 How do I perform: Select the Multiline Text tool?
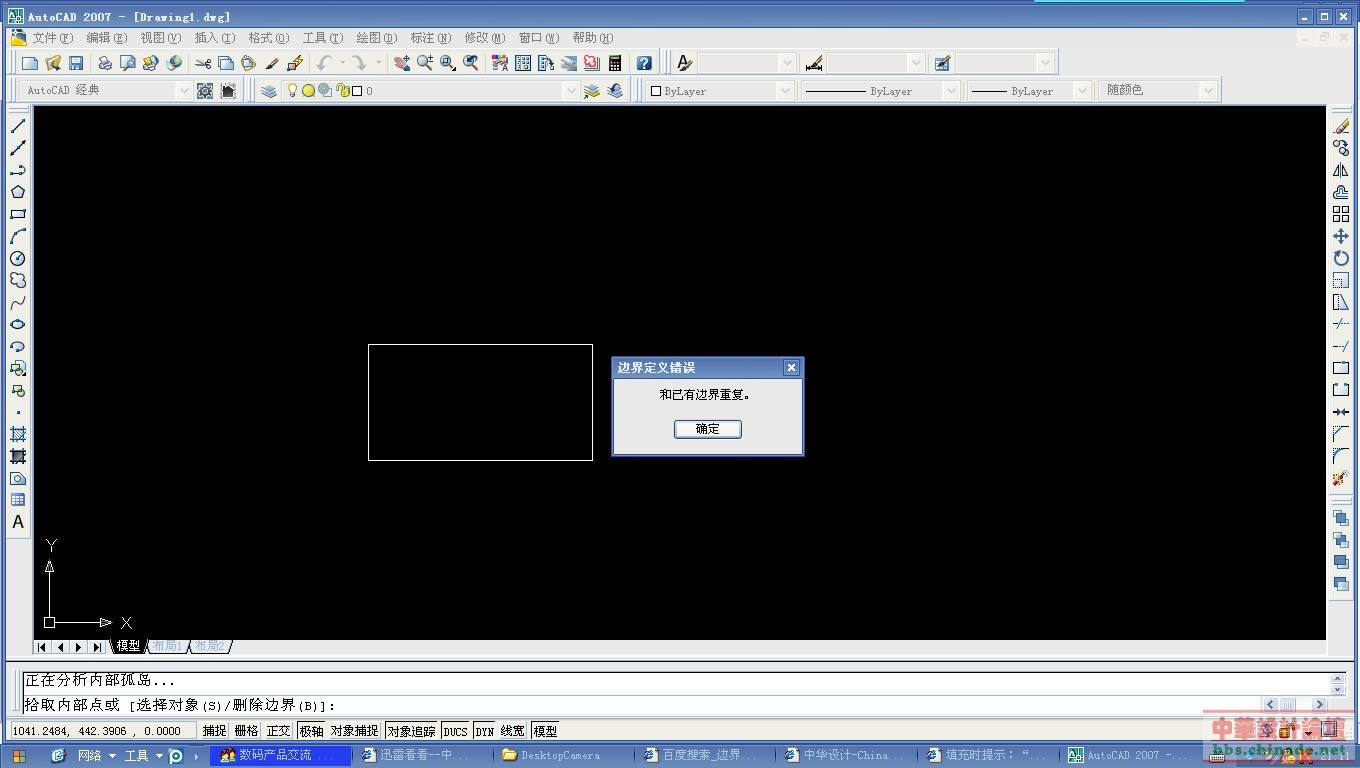18,522
